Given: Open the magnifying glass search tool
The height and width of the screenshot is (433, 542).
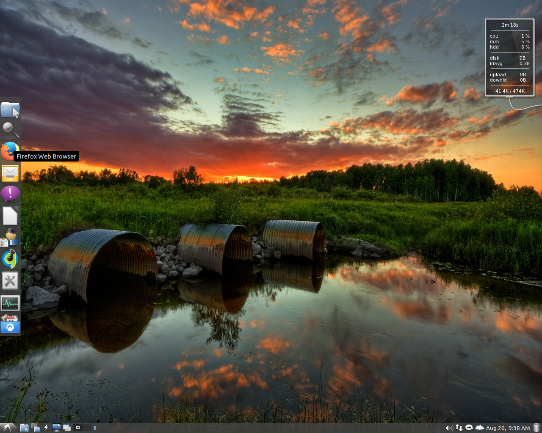Looking at the screenshot, I should pos(10,130).
